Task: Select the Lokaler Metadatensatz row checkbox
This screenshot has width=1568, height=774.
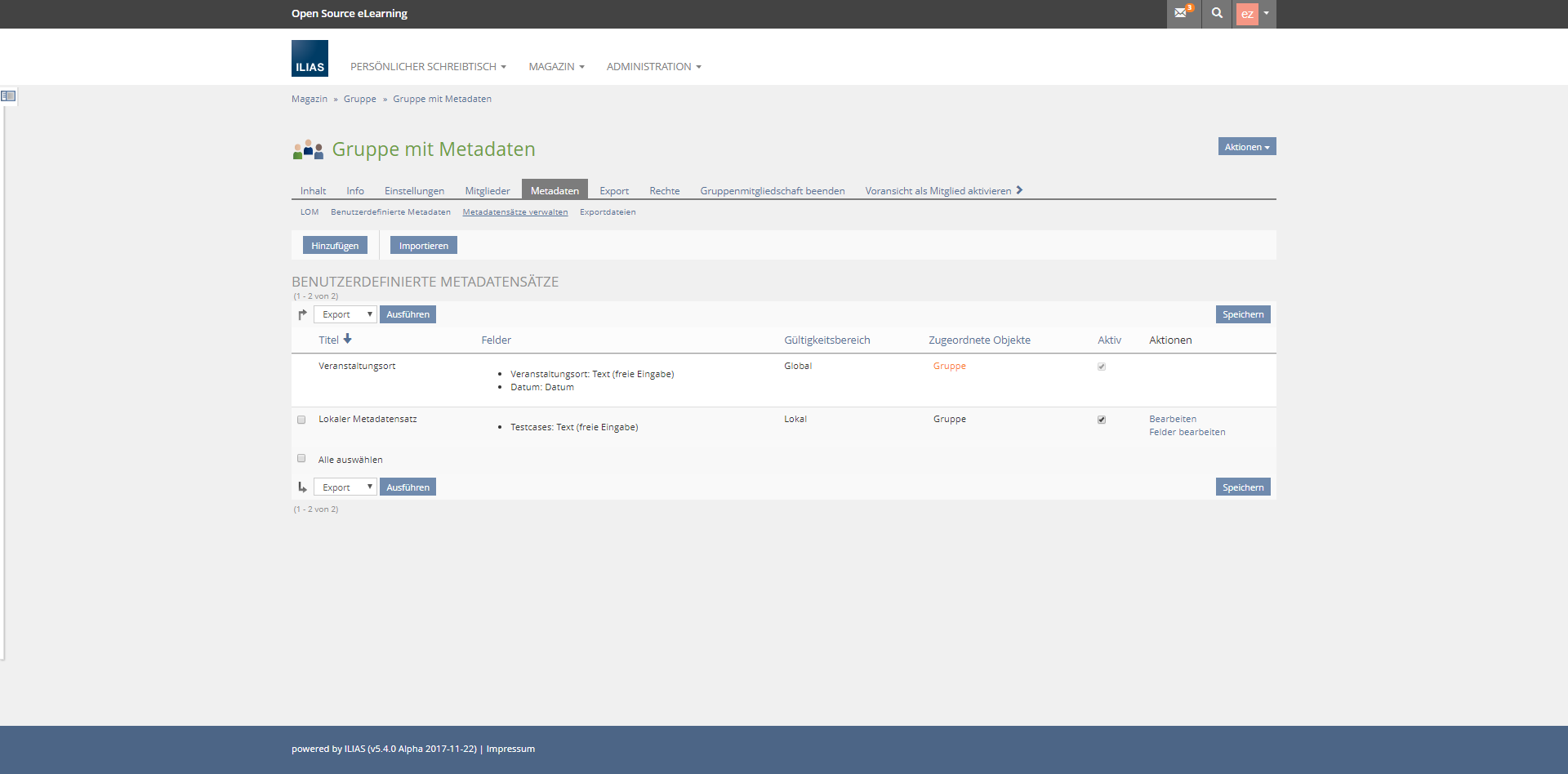Action: [301, 420]
